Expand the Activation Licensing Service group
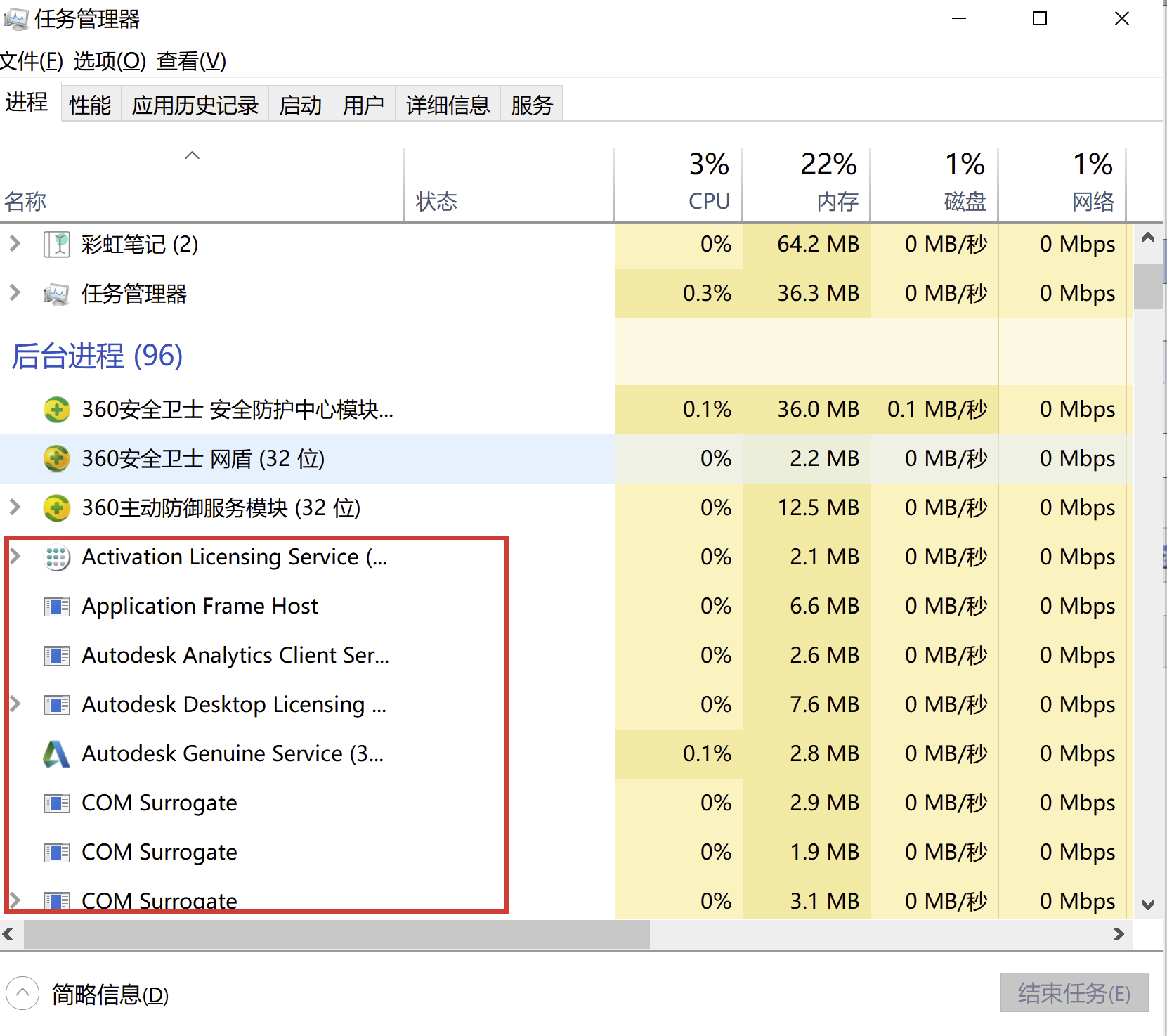This screenshot has height=1036, width=1167. (15, 556)
